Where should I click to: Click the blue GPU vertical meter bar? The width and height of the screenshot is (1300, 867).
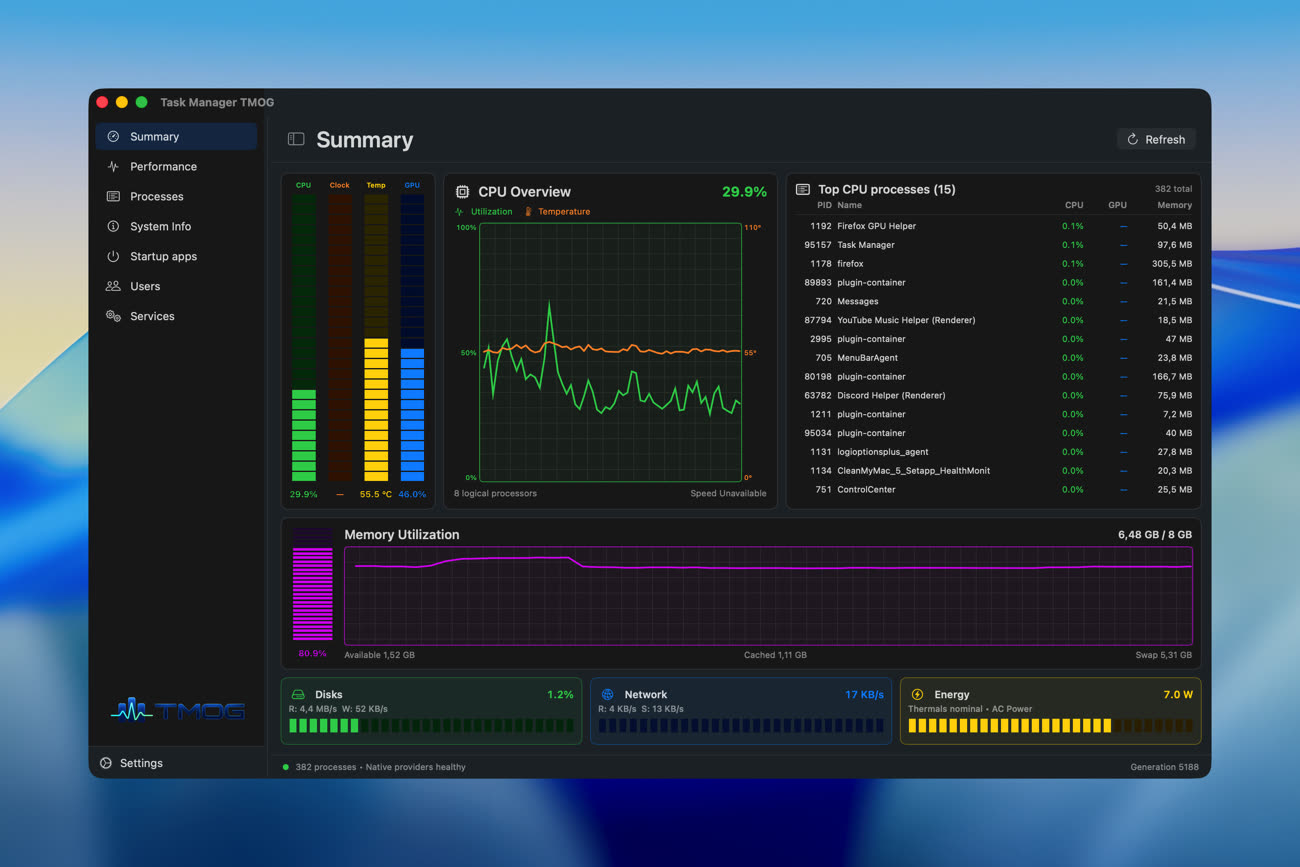click(412, 337)
